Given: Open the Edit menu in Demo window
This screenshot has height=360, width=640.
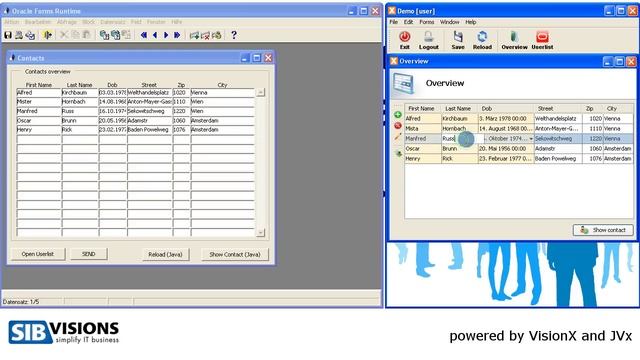Looking at the screenshot, I should pos(409,22).
